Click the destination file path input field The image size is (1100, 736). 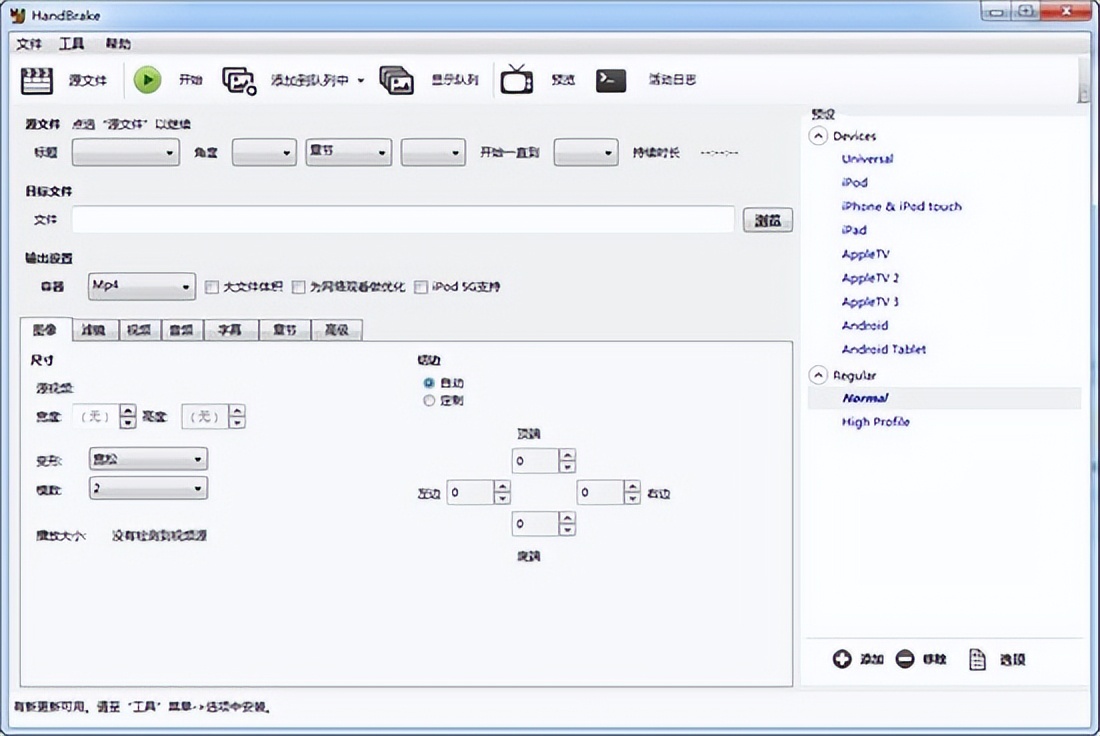[403, 220]
